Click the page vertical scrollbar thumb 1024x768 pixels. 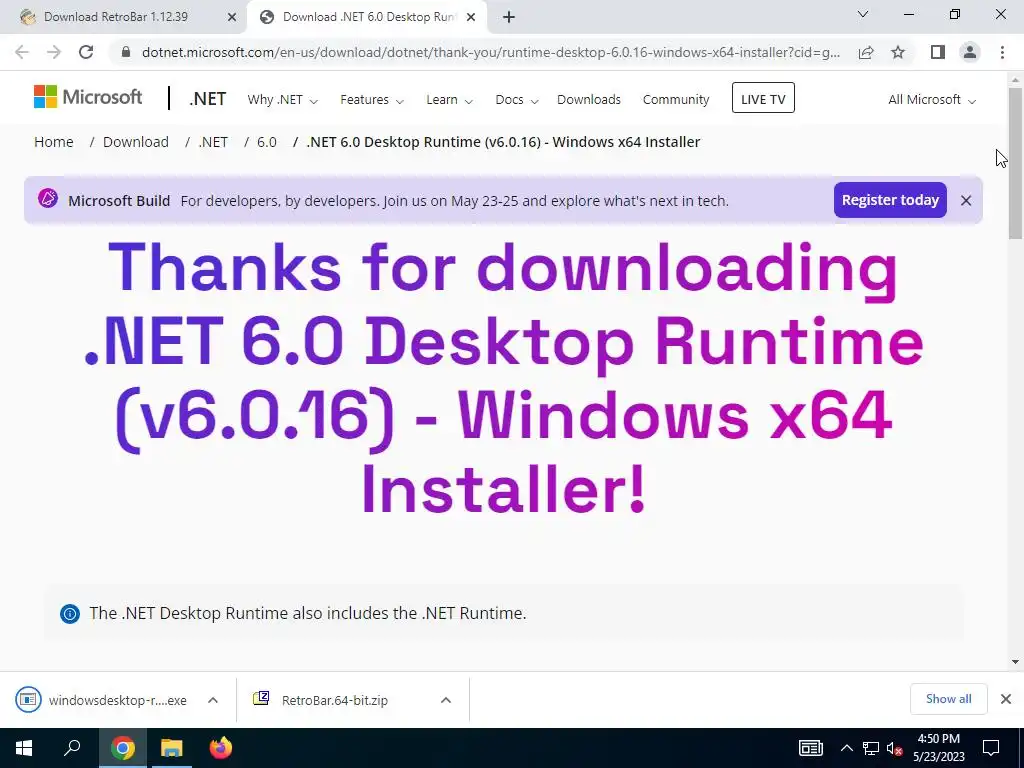pyautogui.click(x=1015, y=163)
